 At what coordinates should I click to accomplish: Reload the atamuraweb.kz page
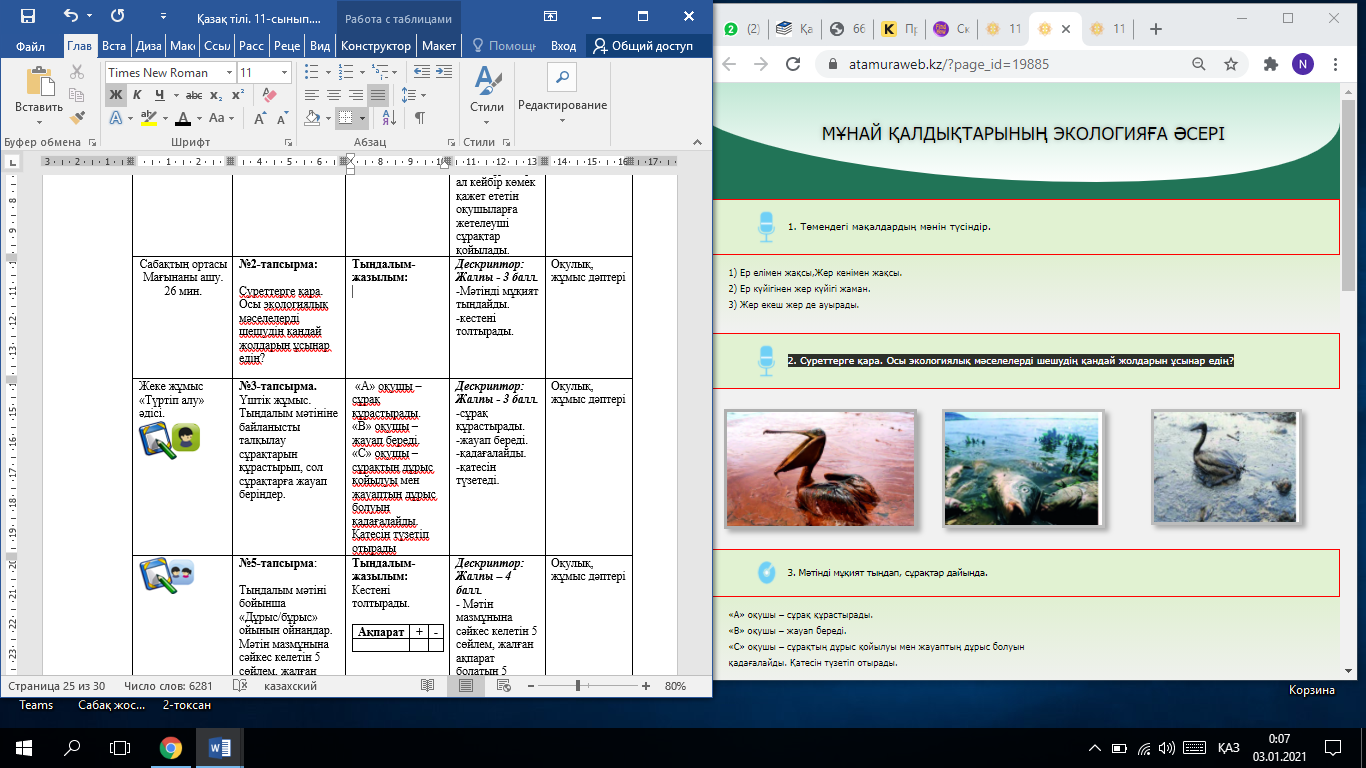point(793,64)
